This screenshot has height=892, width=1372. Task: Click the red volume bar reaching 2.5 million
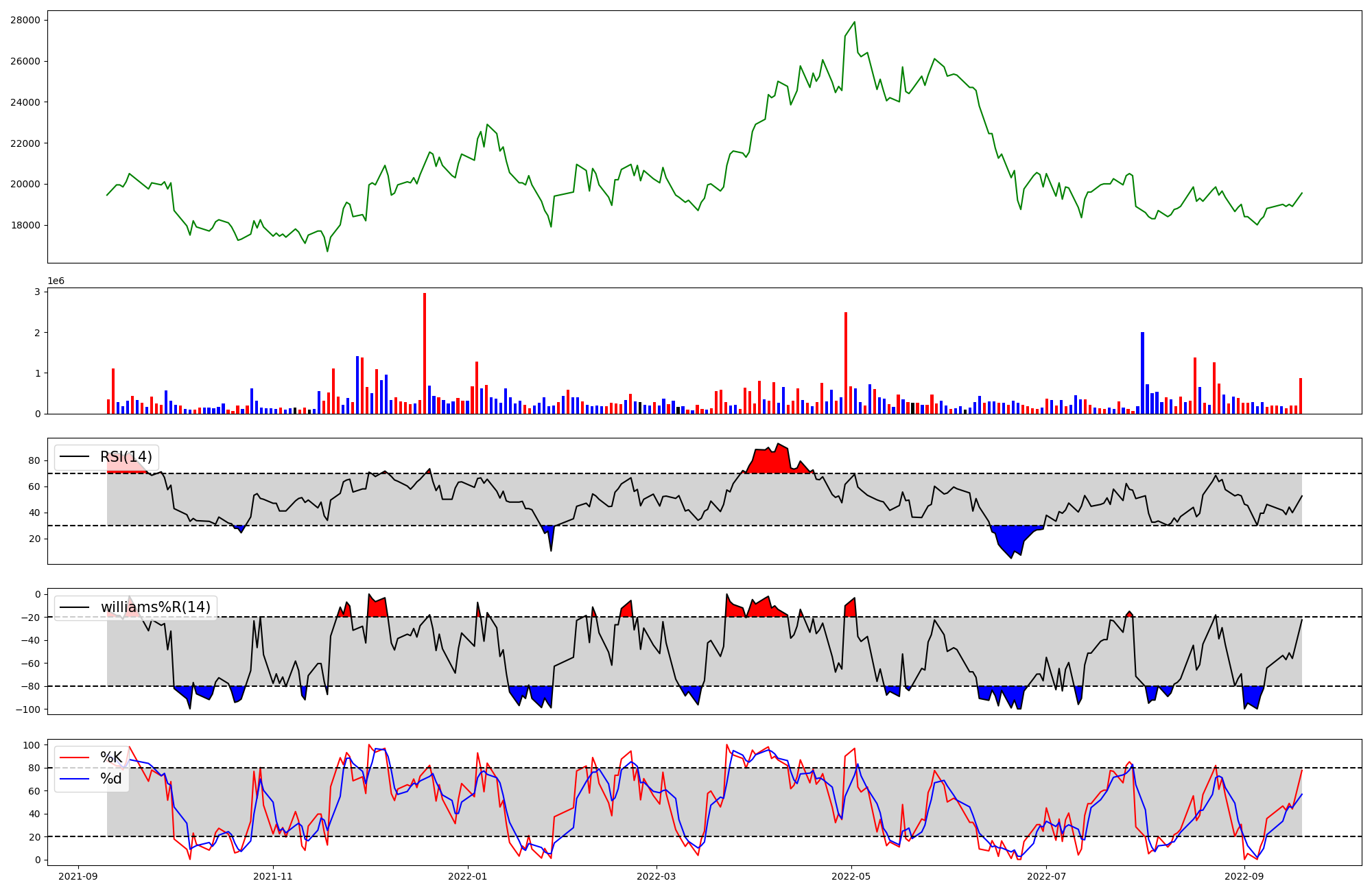pos(846,363)
